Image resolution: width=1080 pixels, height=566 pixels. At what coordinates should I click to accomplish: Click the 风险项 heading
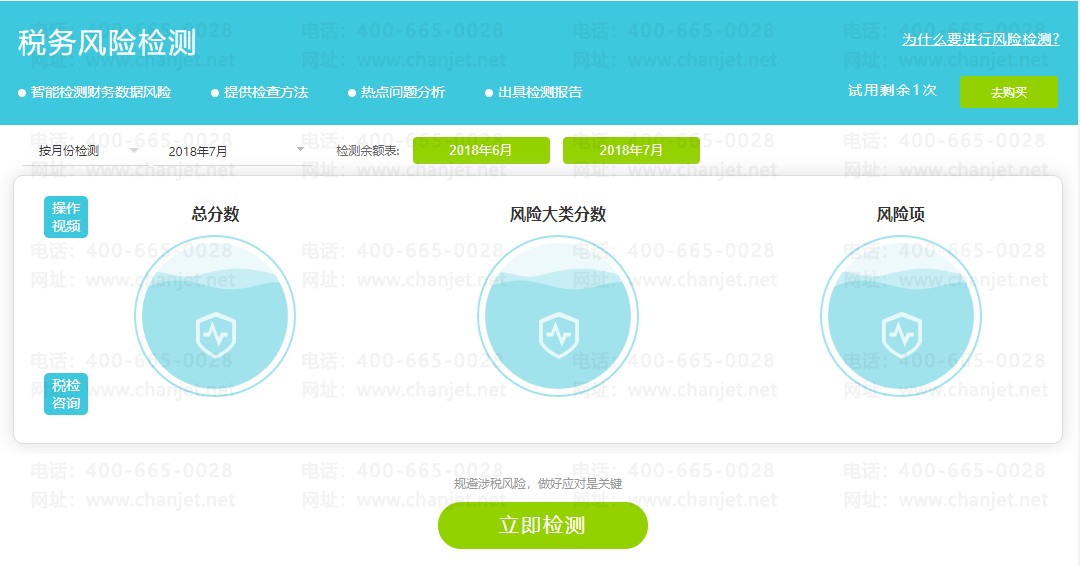[901, 214]
